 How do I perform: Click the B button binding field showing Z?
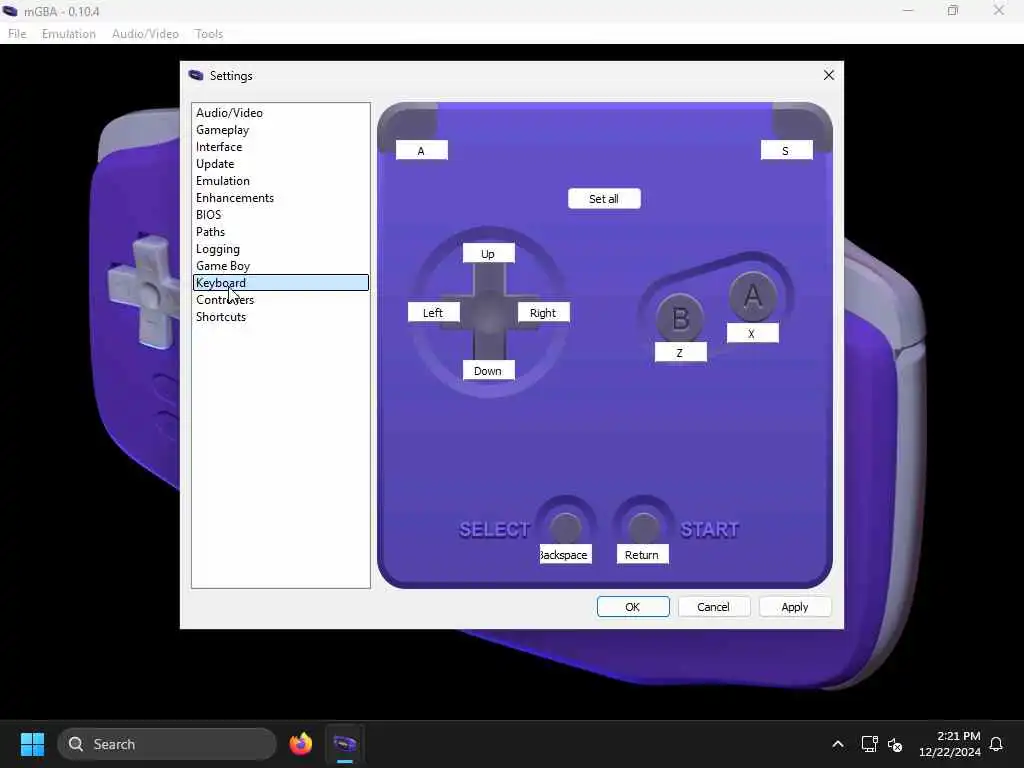tap(680, 353)
